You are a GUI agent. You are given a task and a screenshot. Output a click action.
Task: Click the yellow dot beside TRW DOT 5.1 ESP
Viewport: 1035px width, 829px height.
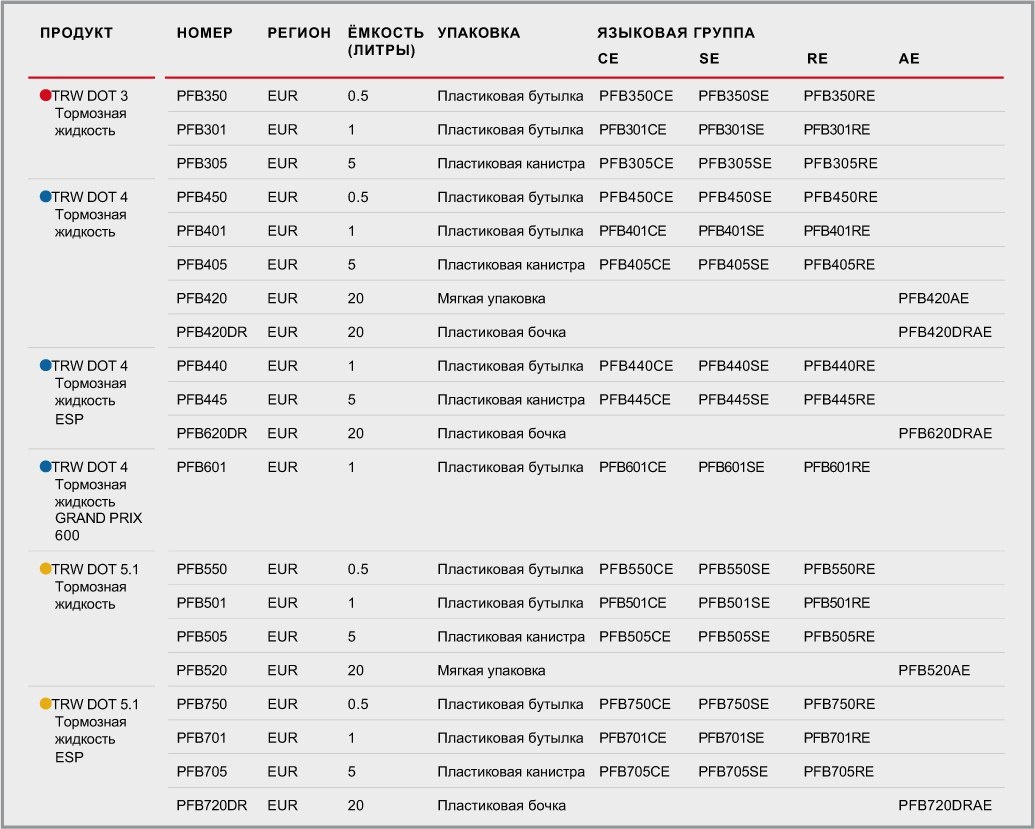(x=46, y=704)
